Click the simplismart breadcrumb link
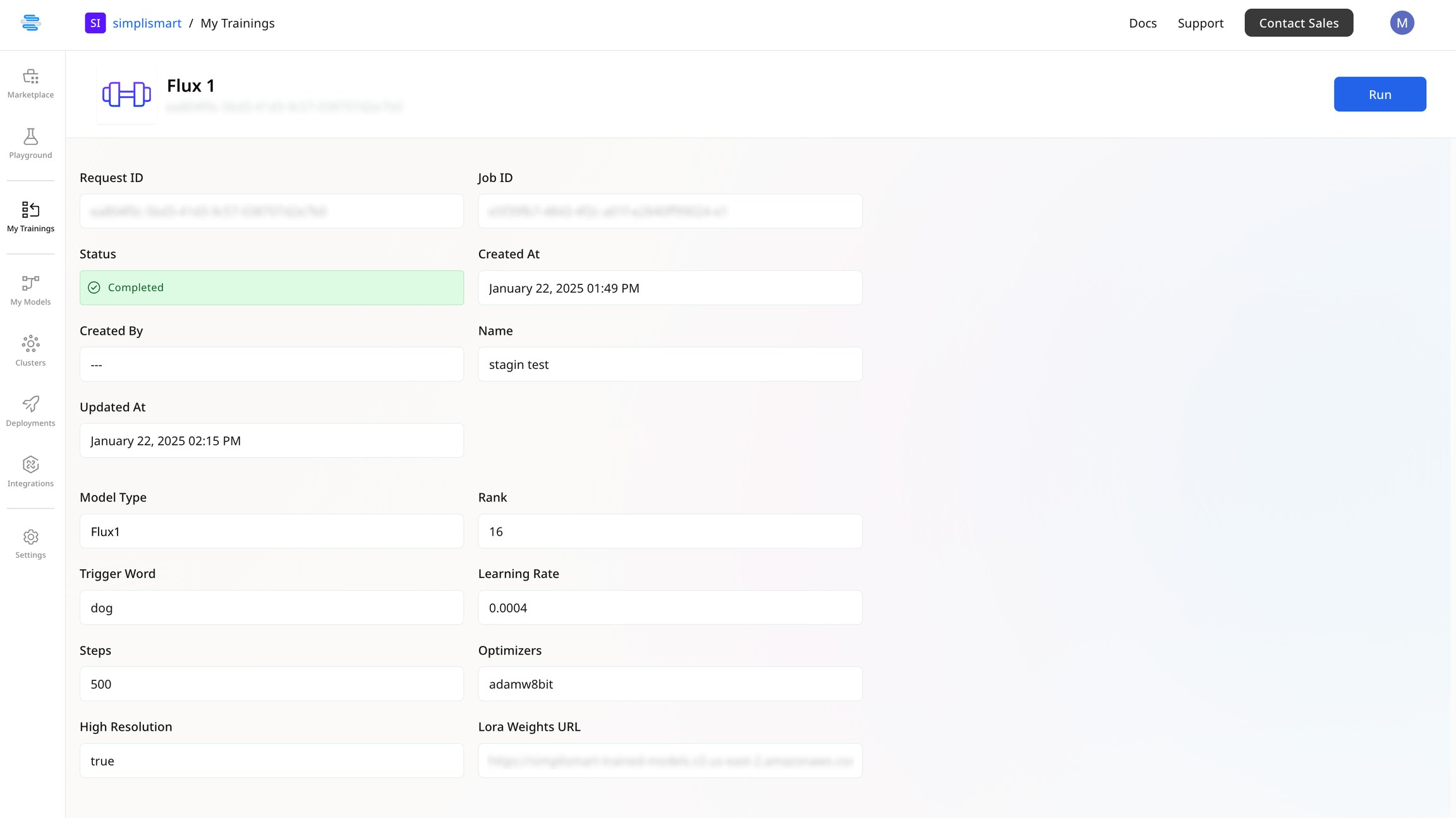 click(147, 23)
